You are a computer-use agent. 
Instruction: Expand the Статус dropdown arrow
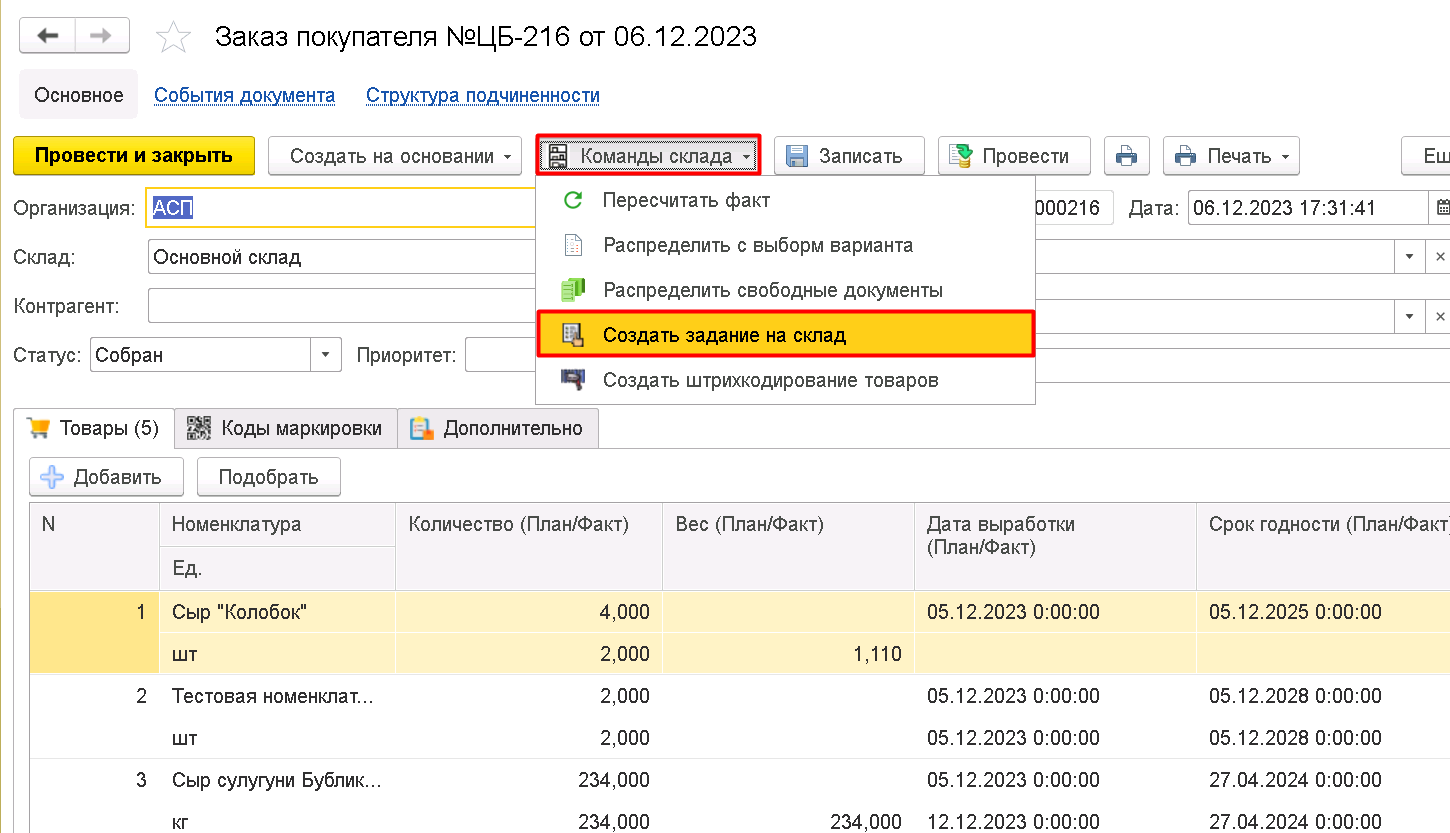pyautogui.click(x=325, y=355)
